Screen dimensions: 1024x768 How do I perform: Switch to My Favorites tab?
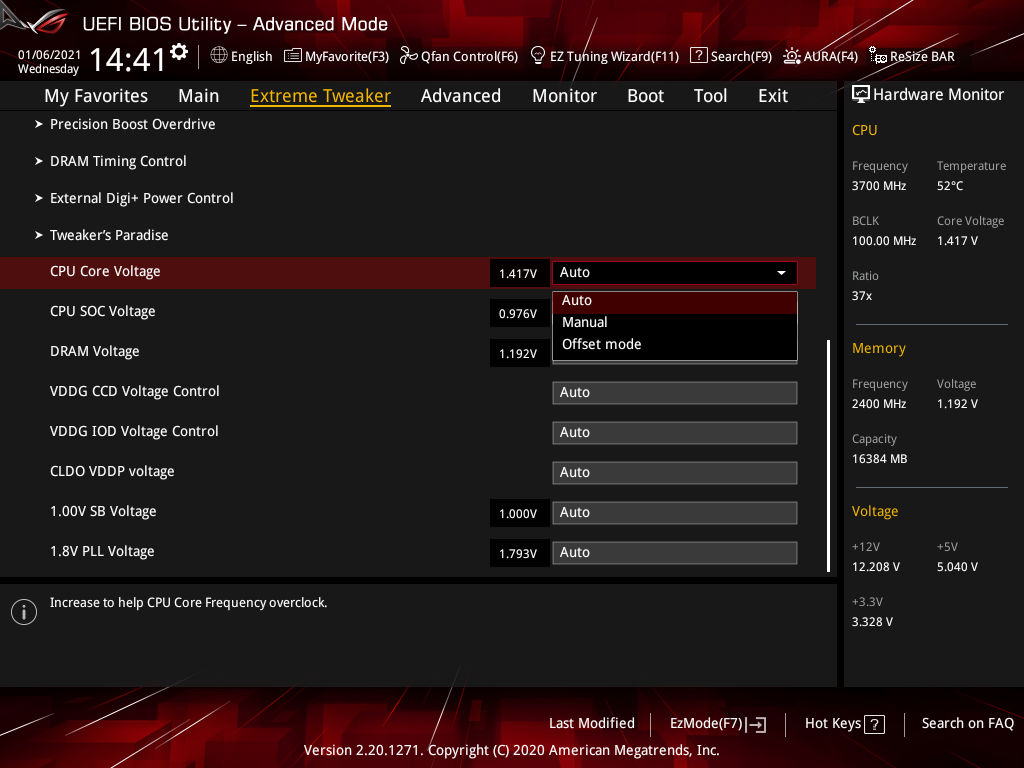tap(96, 96)
